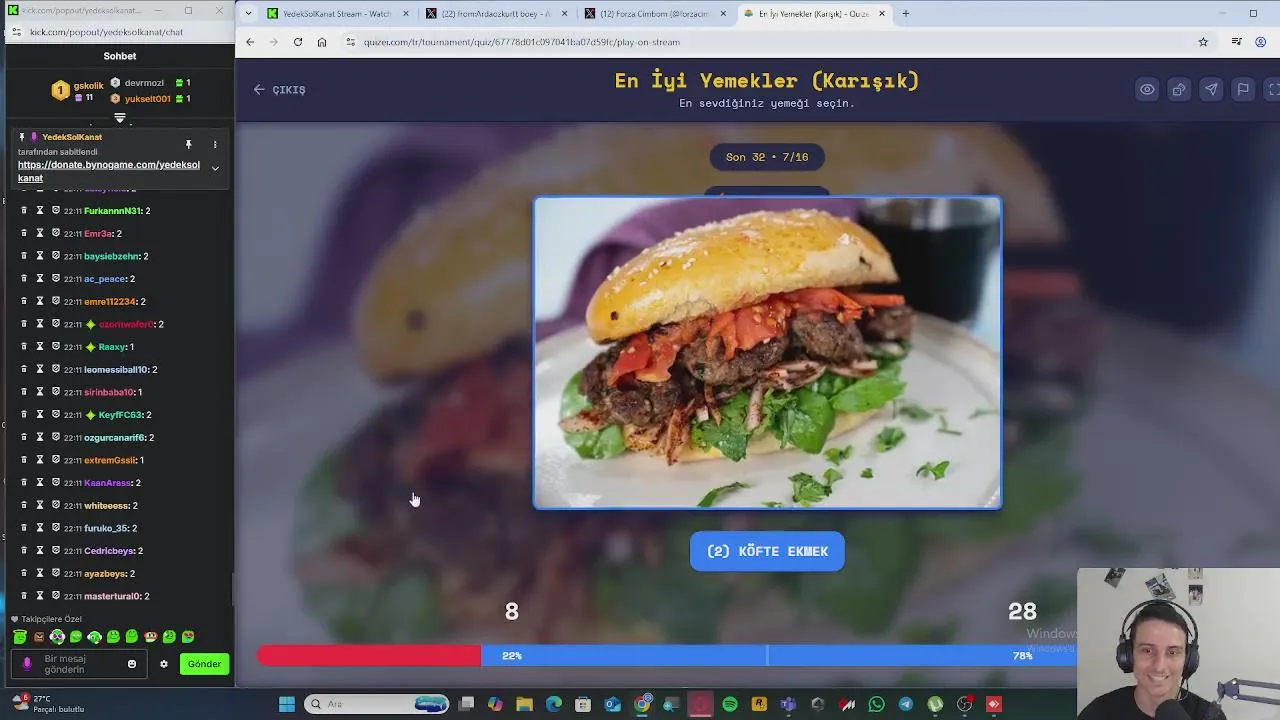Open a new browser tab

(905, 14)
